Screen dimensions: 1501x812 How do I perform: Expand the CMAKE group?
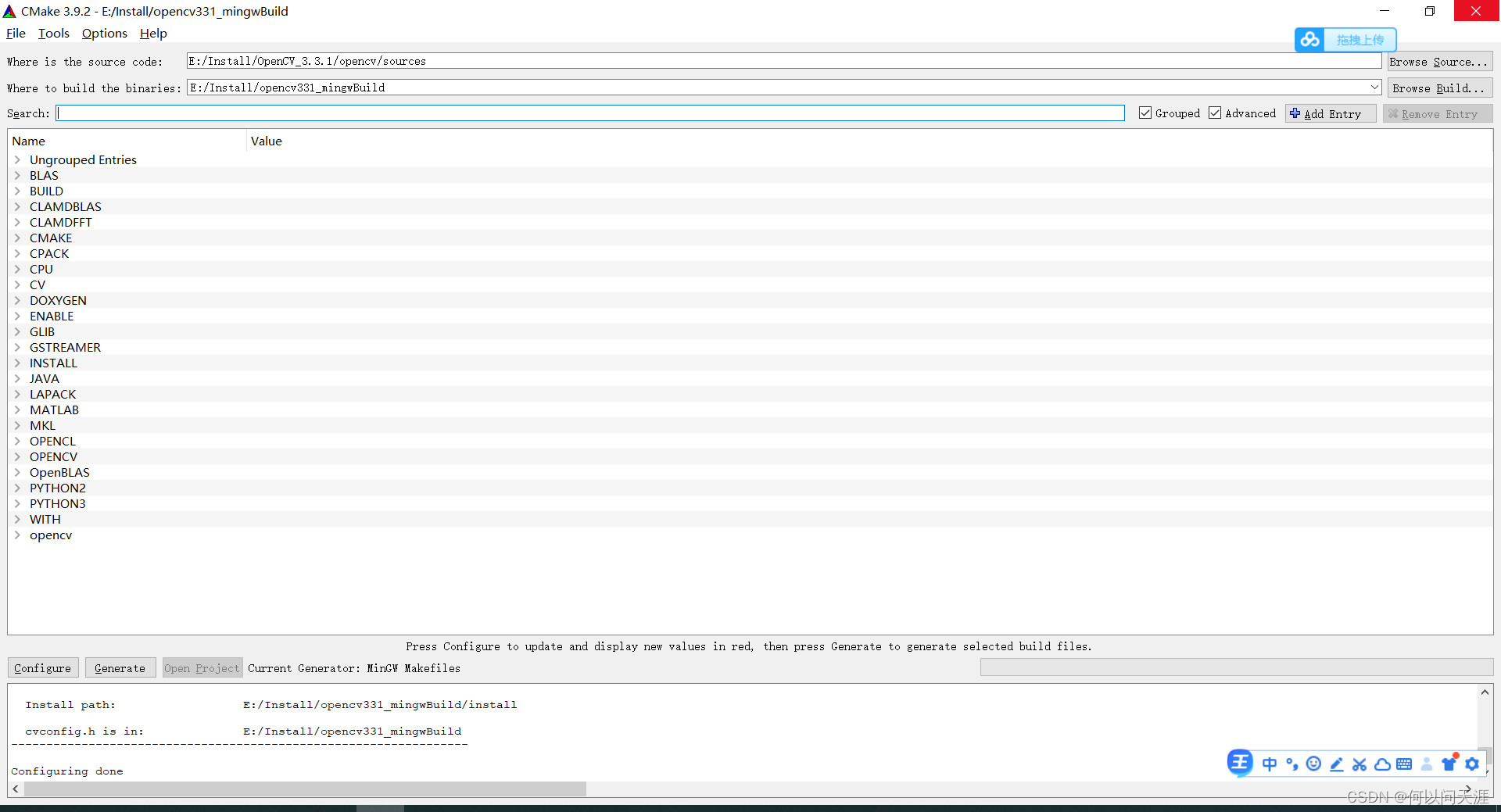click(x=17, y=238)
